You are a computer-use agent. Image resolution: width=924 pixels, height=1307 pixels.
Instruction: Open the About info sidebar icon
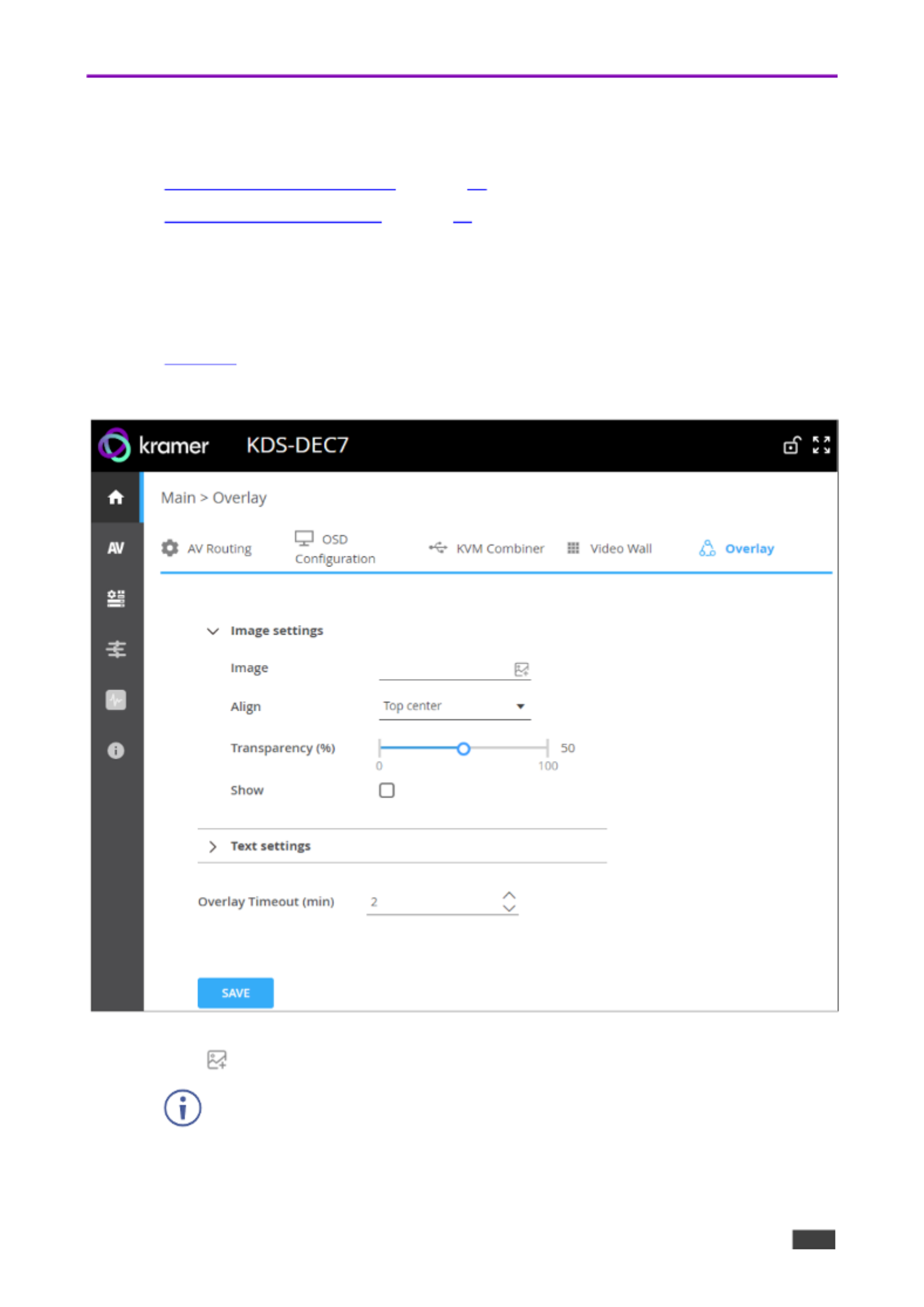pyautogui.click(x=116, y=750)
